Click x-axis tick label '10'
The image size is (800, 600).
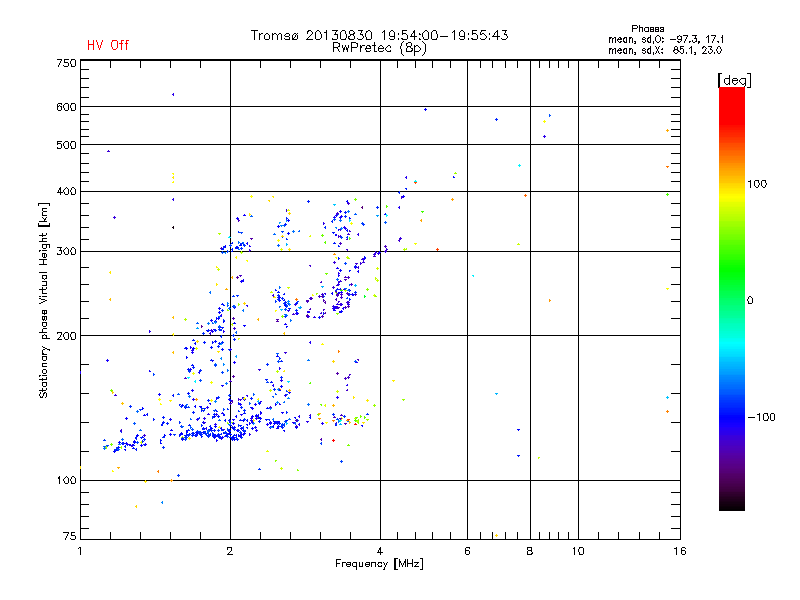pyautogui.click(x=578, y=551)
